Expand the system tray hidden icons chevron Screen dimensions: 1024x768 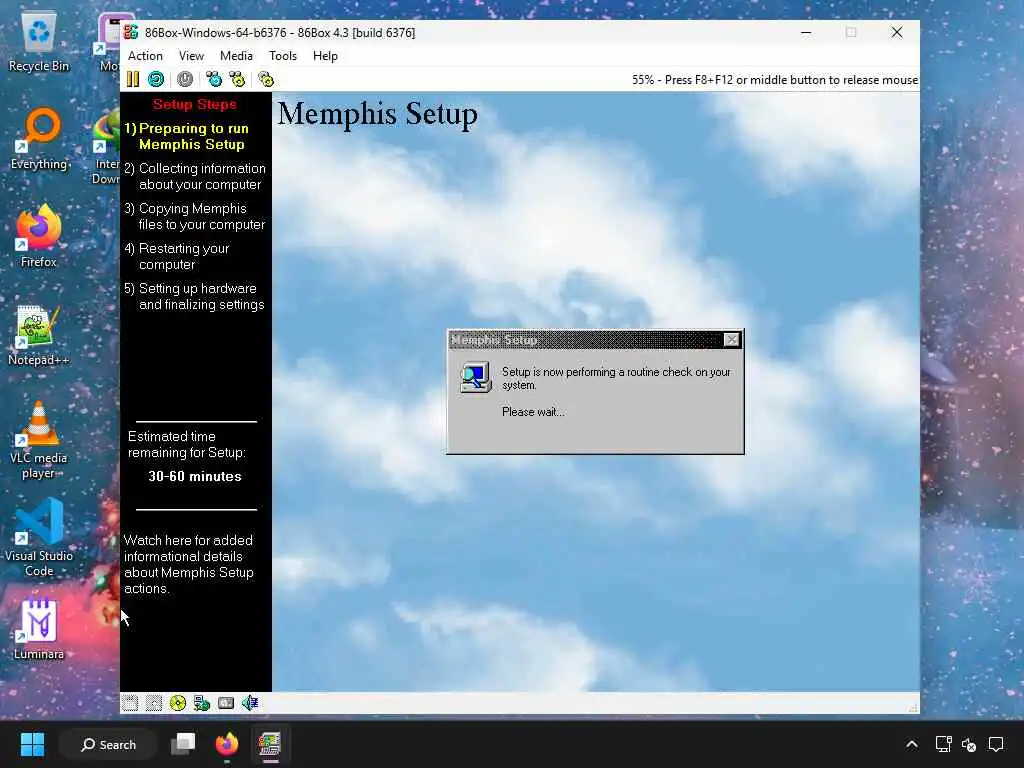(912, 744)
